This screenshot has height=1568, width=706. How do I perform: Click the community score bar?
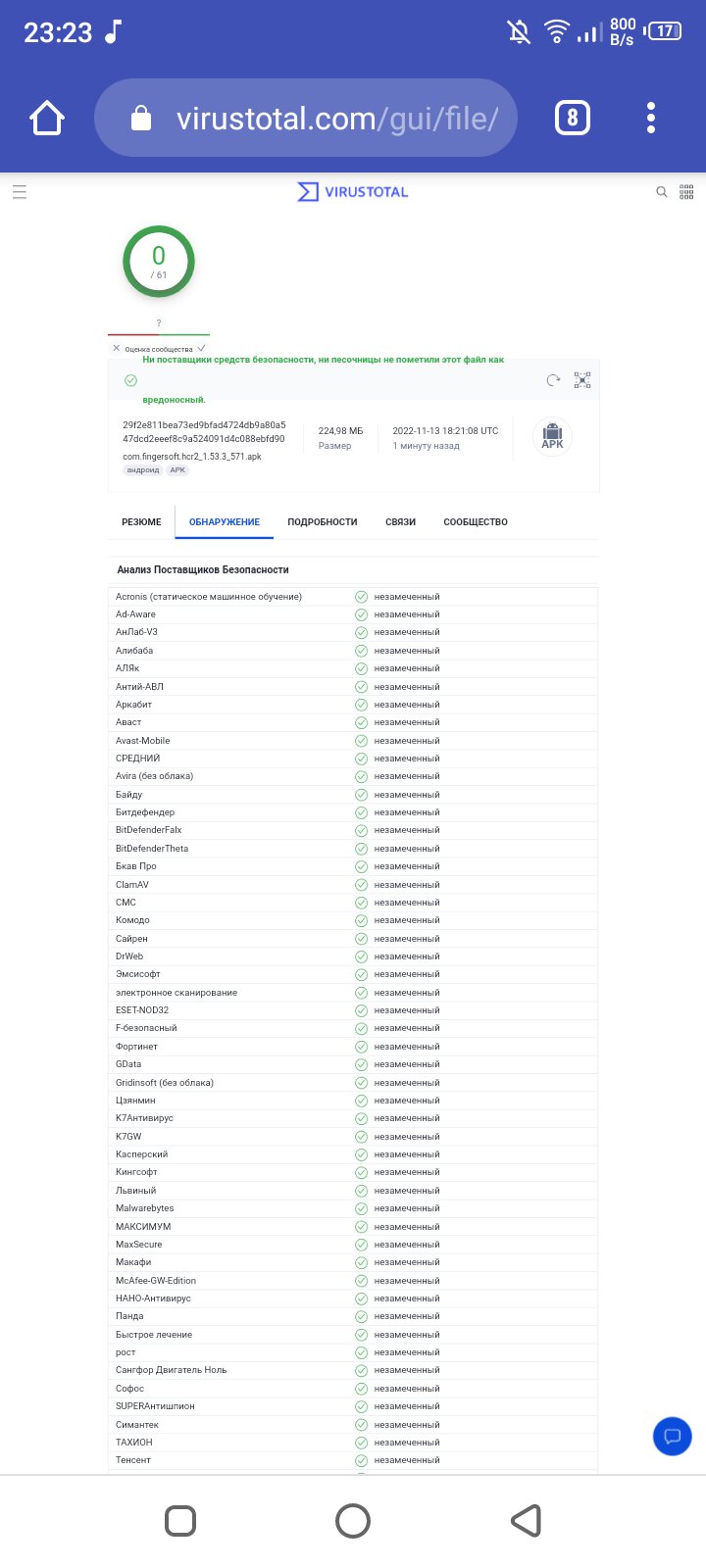tap(159, 335)
